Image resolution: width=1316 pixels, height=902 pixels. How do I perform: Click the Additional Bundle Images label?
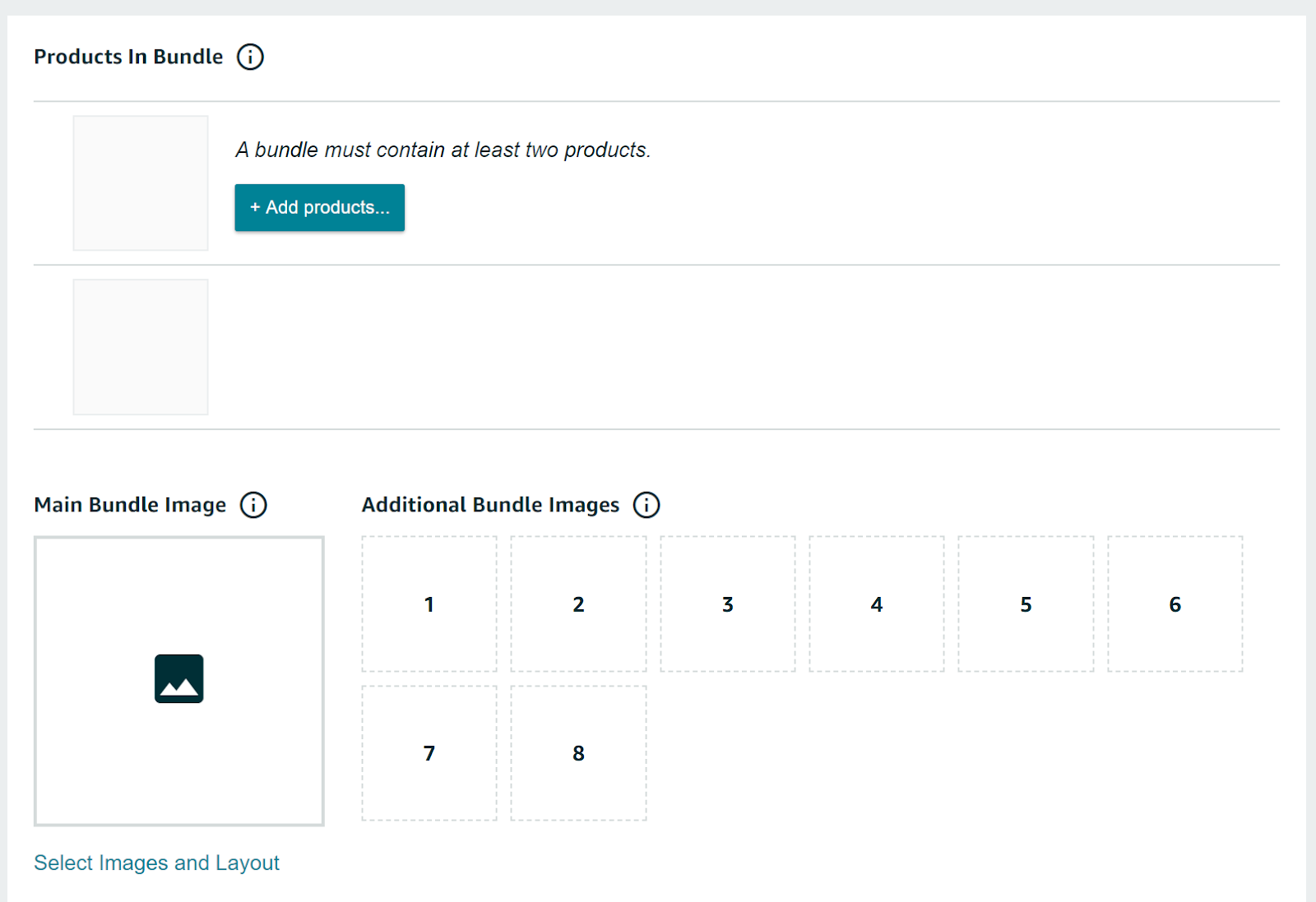coord(490,505)
